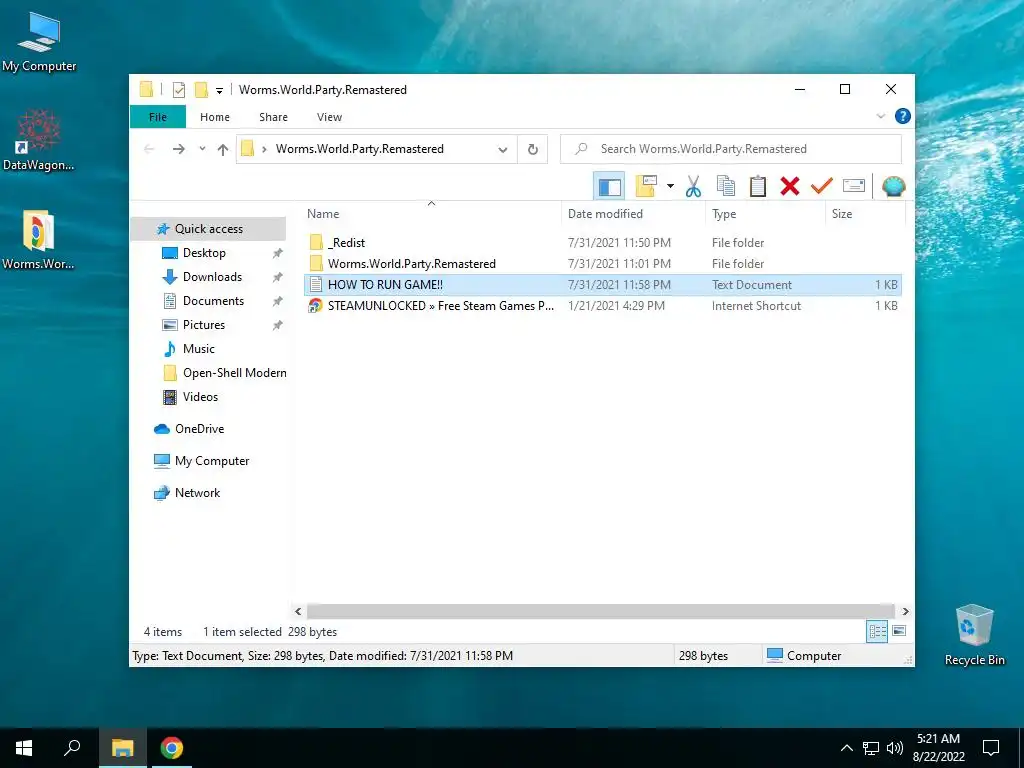Open the View ribbon tab
Image resolution: width=1024 pixels, height=768 pixels.
click(x=329, y=117)
